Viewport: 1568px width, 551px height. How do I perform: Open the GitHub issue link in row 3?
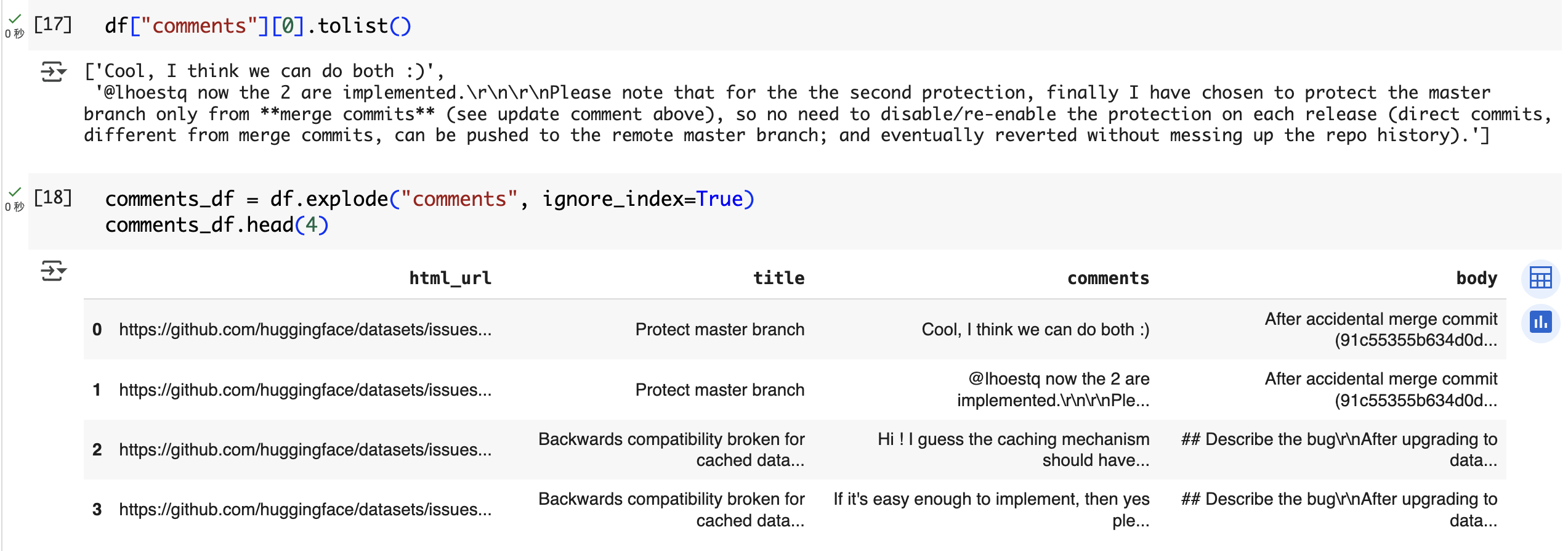(305, 510)
